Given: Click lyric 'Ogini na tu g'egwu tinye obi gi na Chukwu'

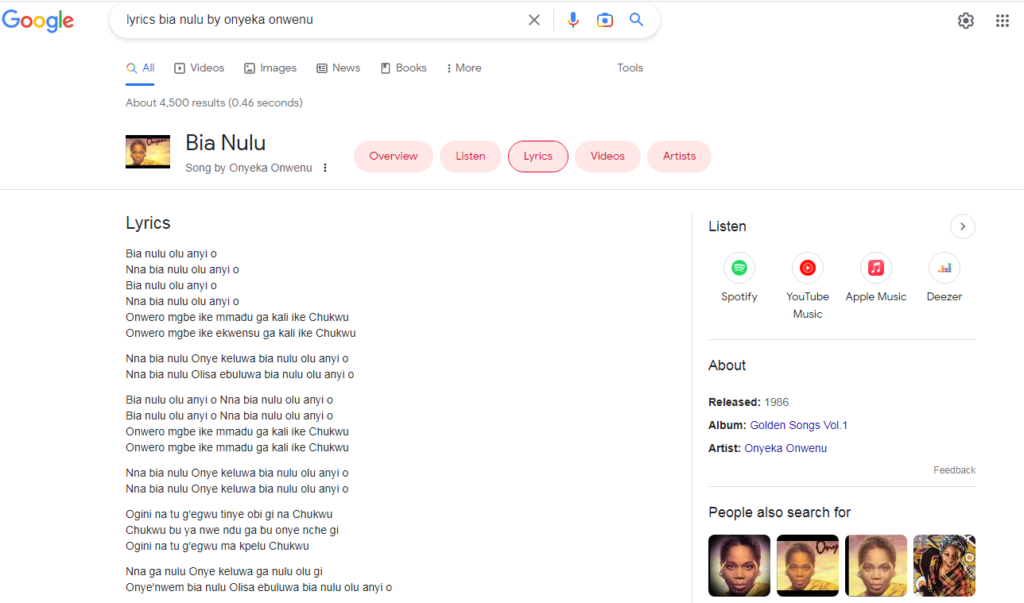Looking at the screenshot, I should tap(229, 514).
